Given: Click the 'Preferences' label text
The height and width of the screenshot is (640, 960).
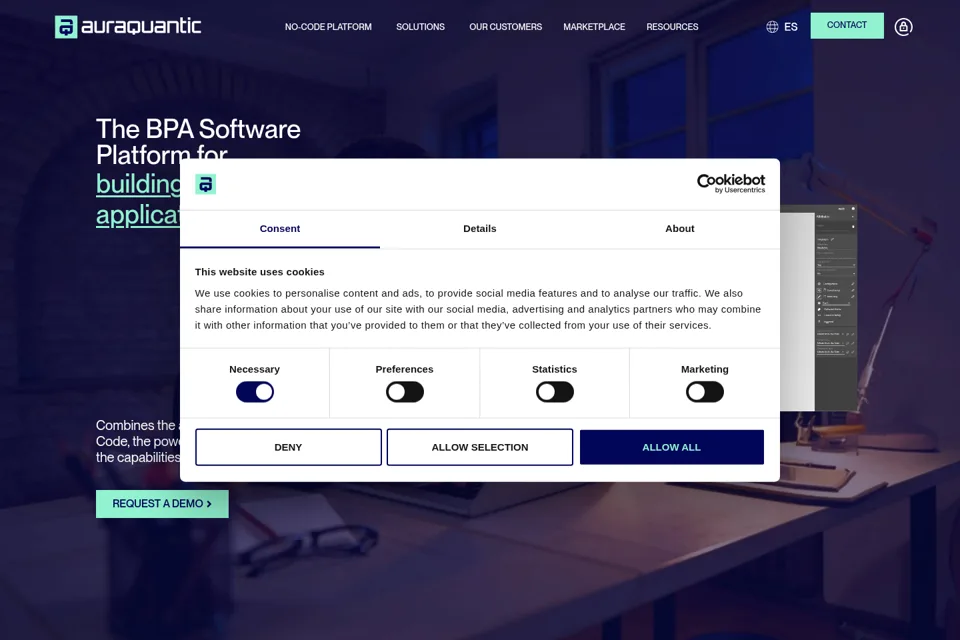Looking at the screenshot, I should click(x=404, y=369).
